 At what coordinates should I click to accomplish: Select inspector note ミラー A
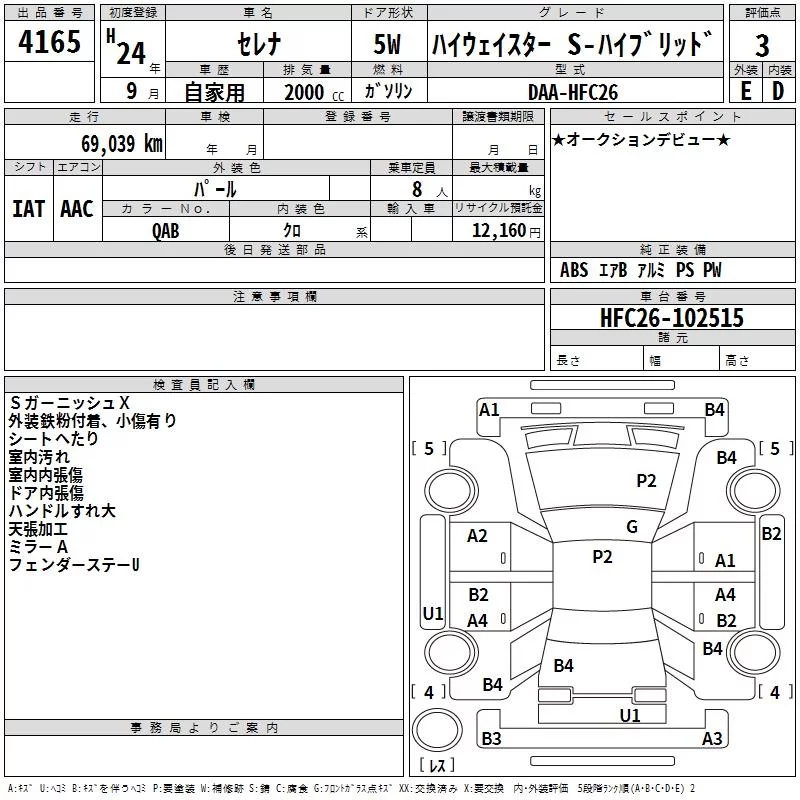38,547
